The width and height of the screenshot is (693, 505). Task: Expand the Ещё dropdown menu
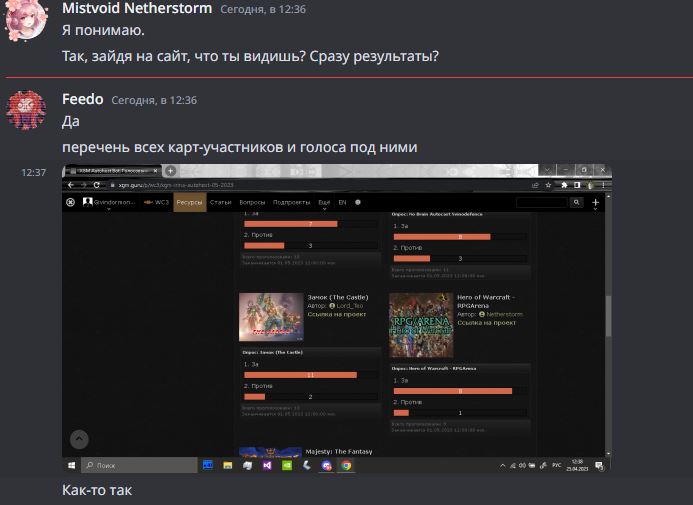324,203
